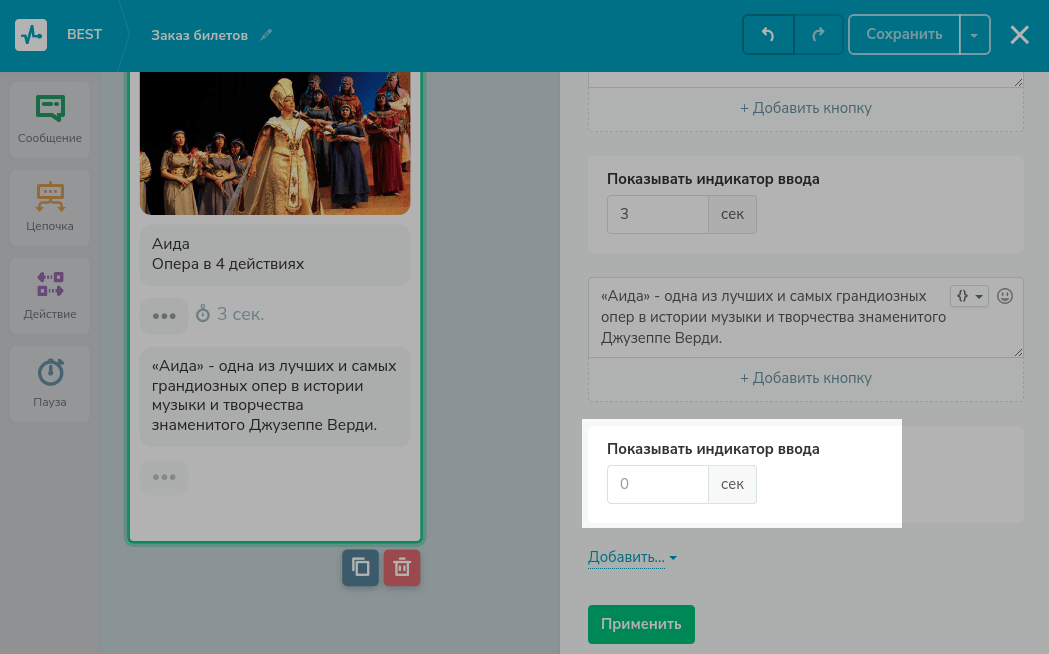The width and height of the screenshot is (1049, 654).
Task: Expand the Добавить... dropdown link
Action: click(x=632, y=557)
